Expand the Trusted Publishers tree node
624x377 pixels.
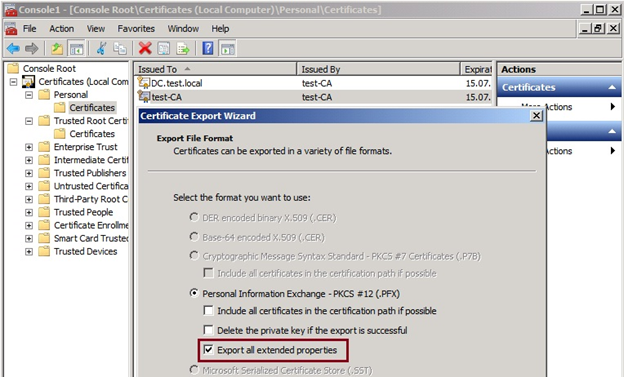click(29, 173)
